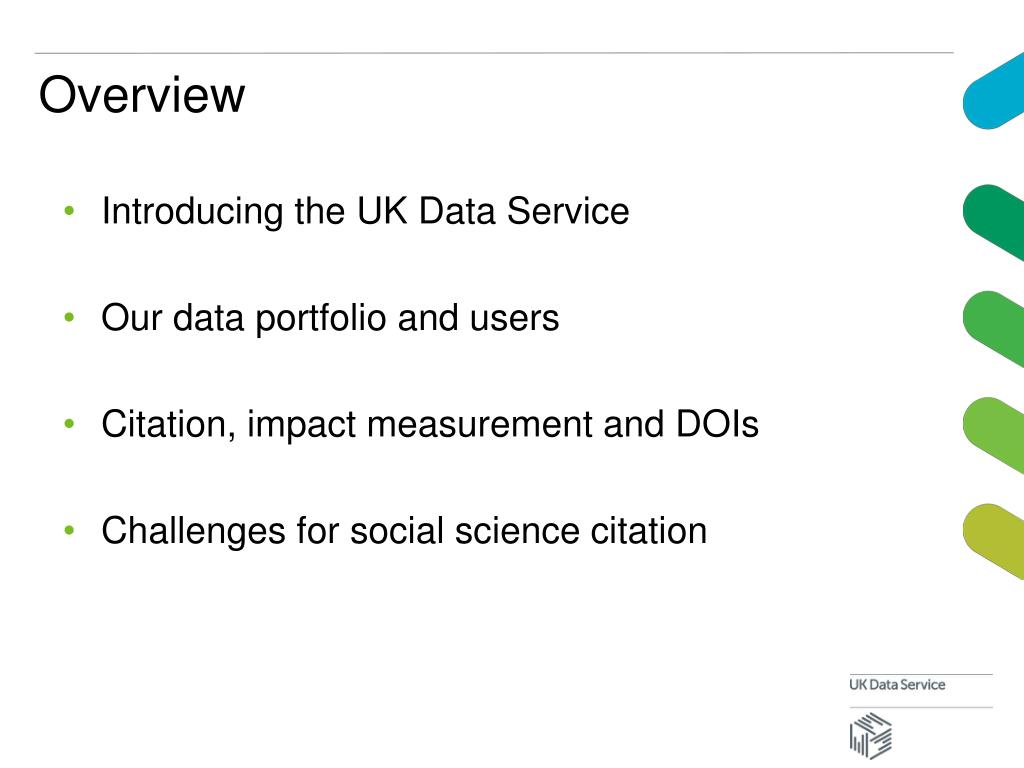Select the Overview slide title
1024x768 pixels.
coord(142,95)
